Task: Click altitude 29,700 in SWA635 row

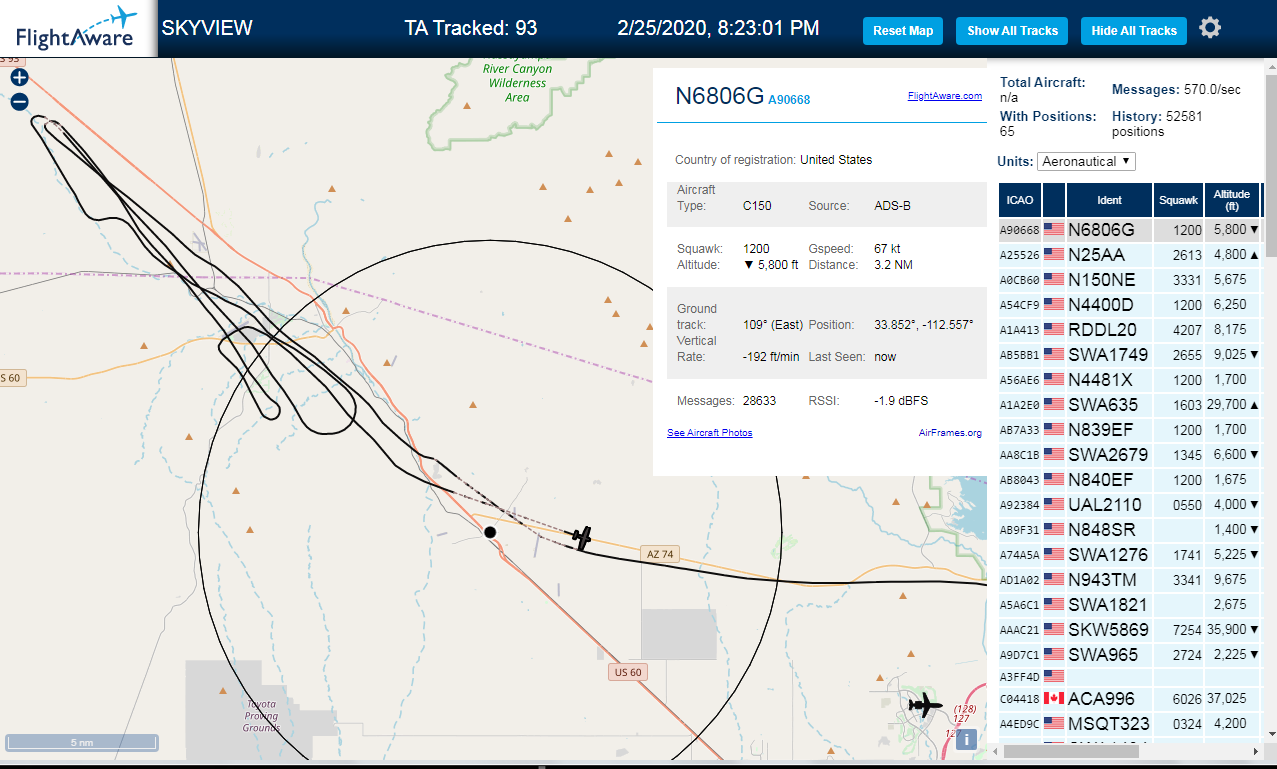Action: pos(1228,405)
